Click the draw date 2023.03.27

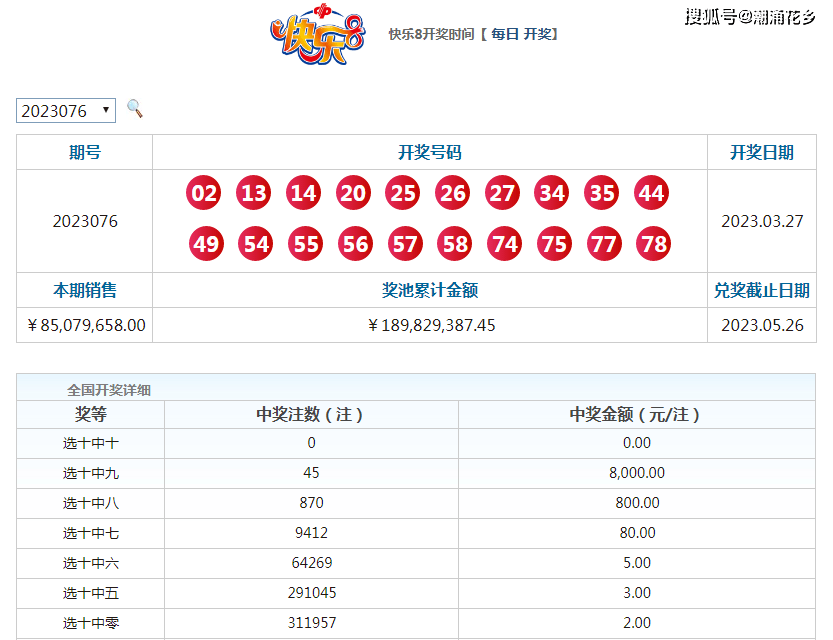tap(762, 221)
